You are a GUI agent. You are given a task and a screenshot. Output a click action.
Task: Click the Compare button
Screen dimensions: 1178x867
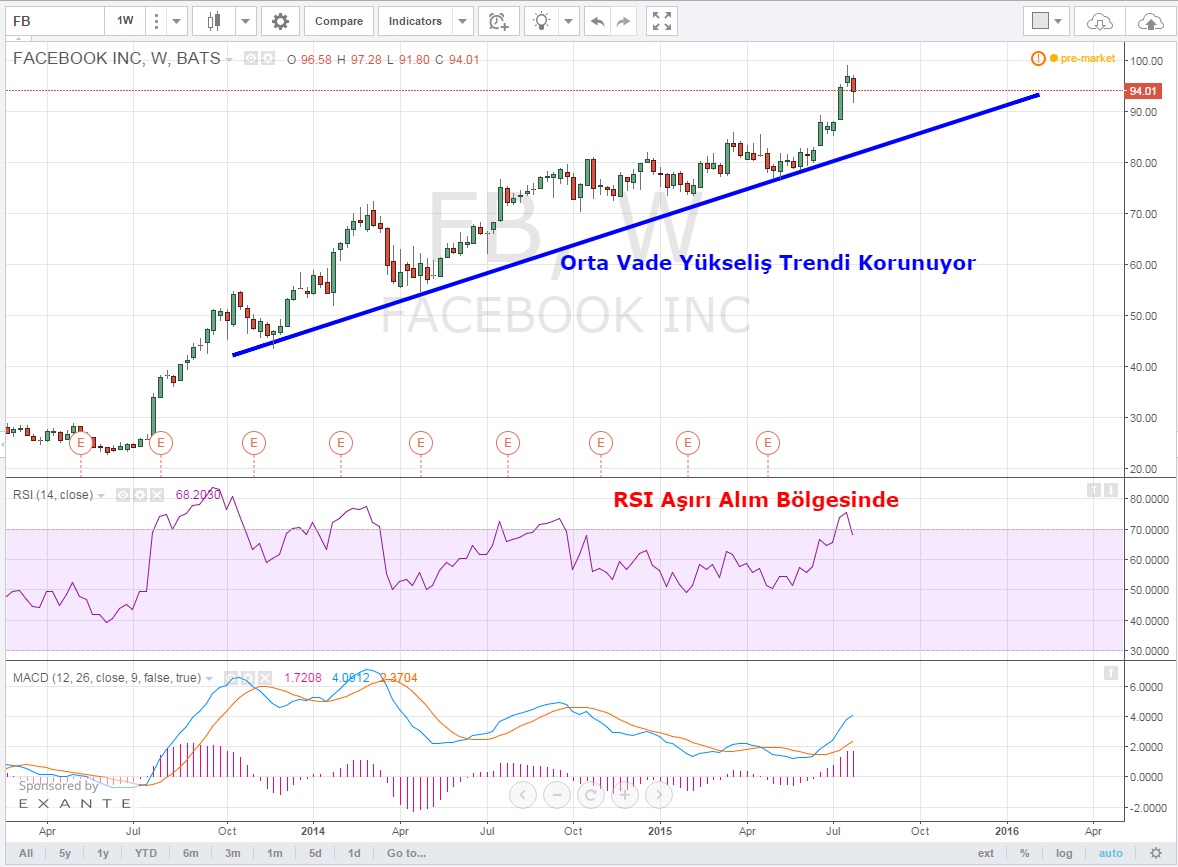[339, 21]
